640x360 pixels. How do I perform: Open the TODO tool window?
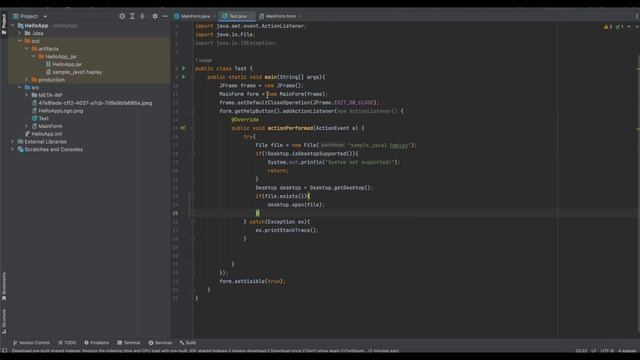click(x=67, y=343)
